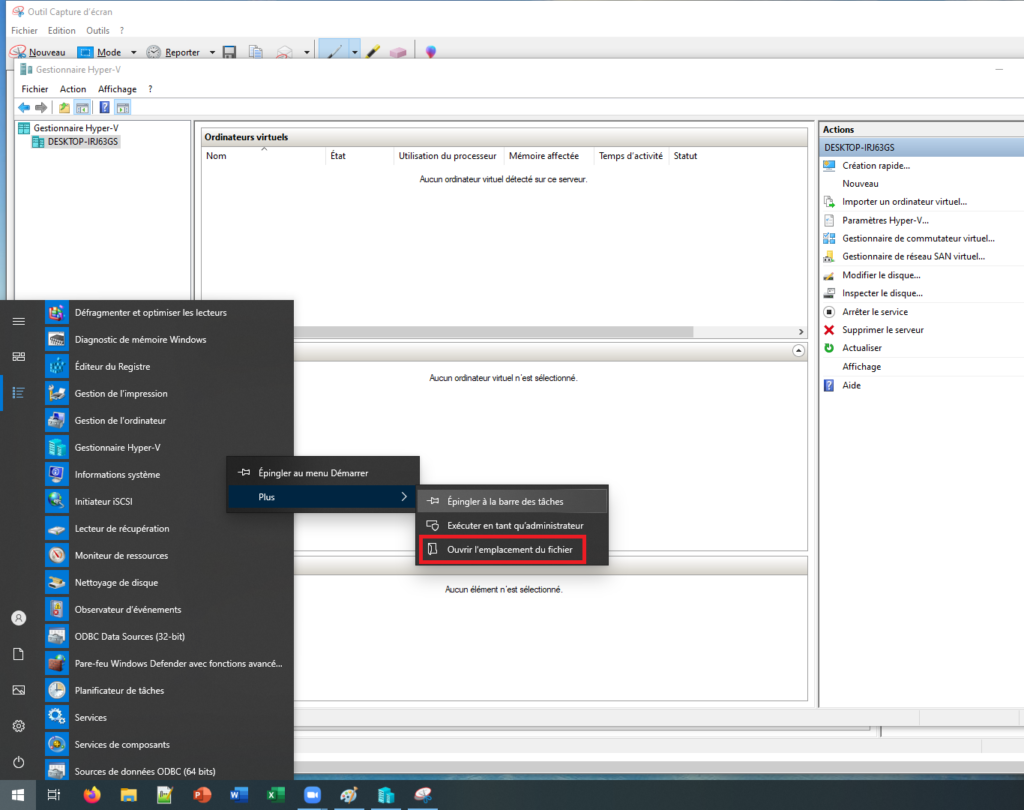Click Gestionnaire de commutateur virtuel action

click(x=918, y=239)
